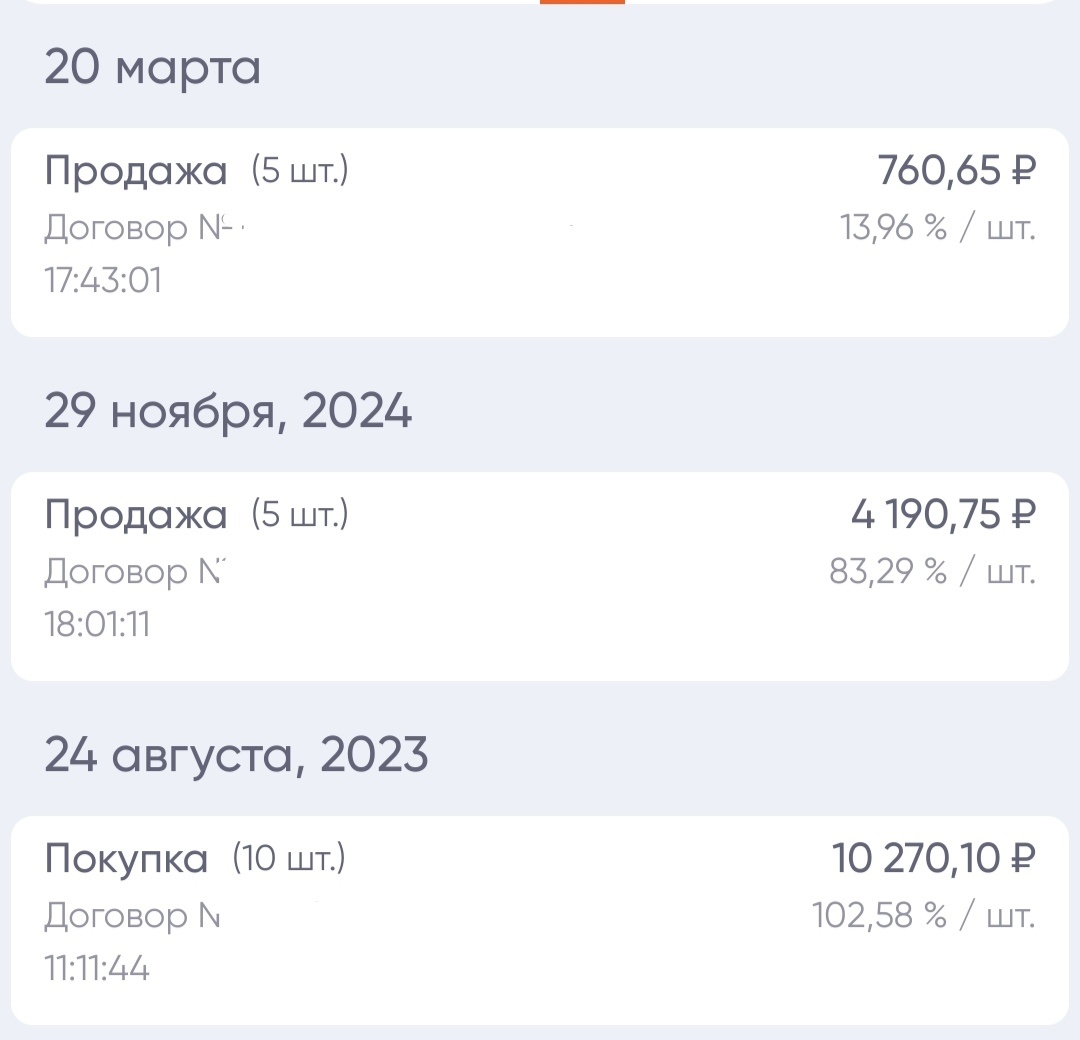This screenshot has width=1080, height=1040.
Task: Select the active tab marked by orange indicator
Action: click(583, 5)
